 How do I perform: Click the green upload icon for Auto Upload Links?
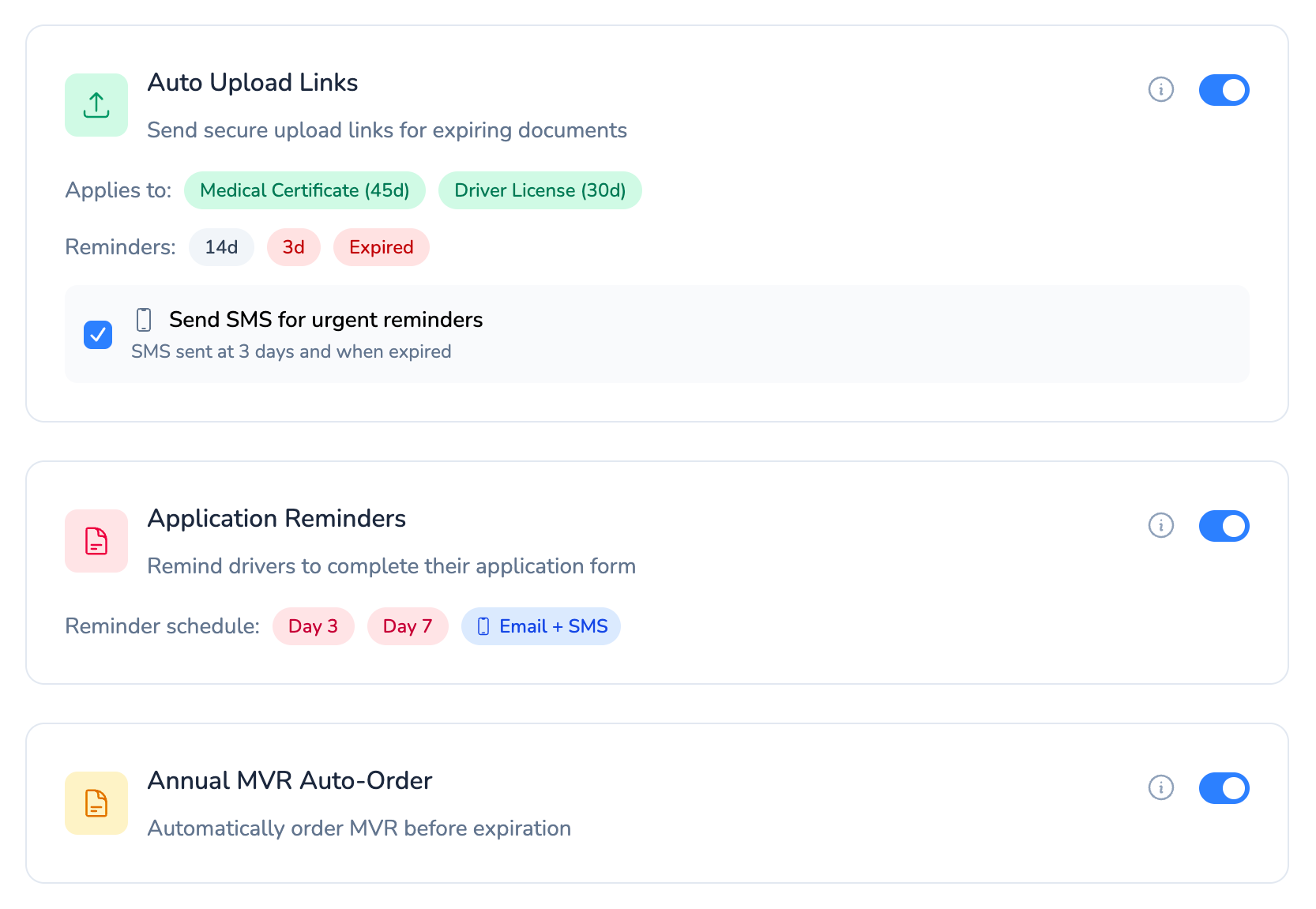pyautogui.click(x=96, y=105)
